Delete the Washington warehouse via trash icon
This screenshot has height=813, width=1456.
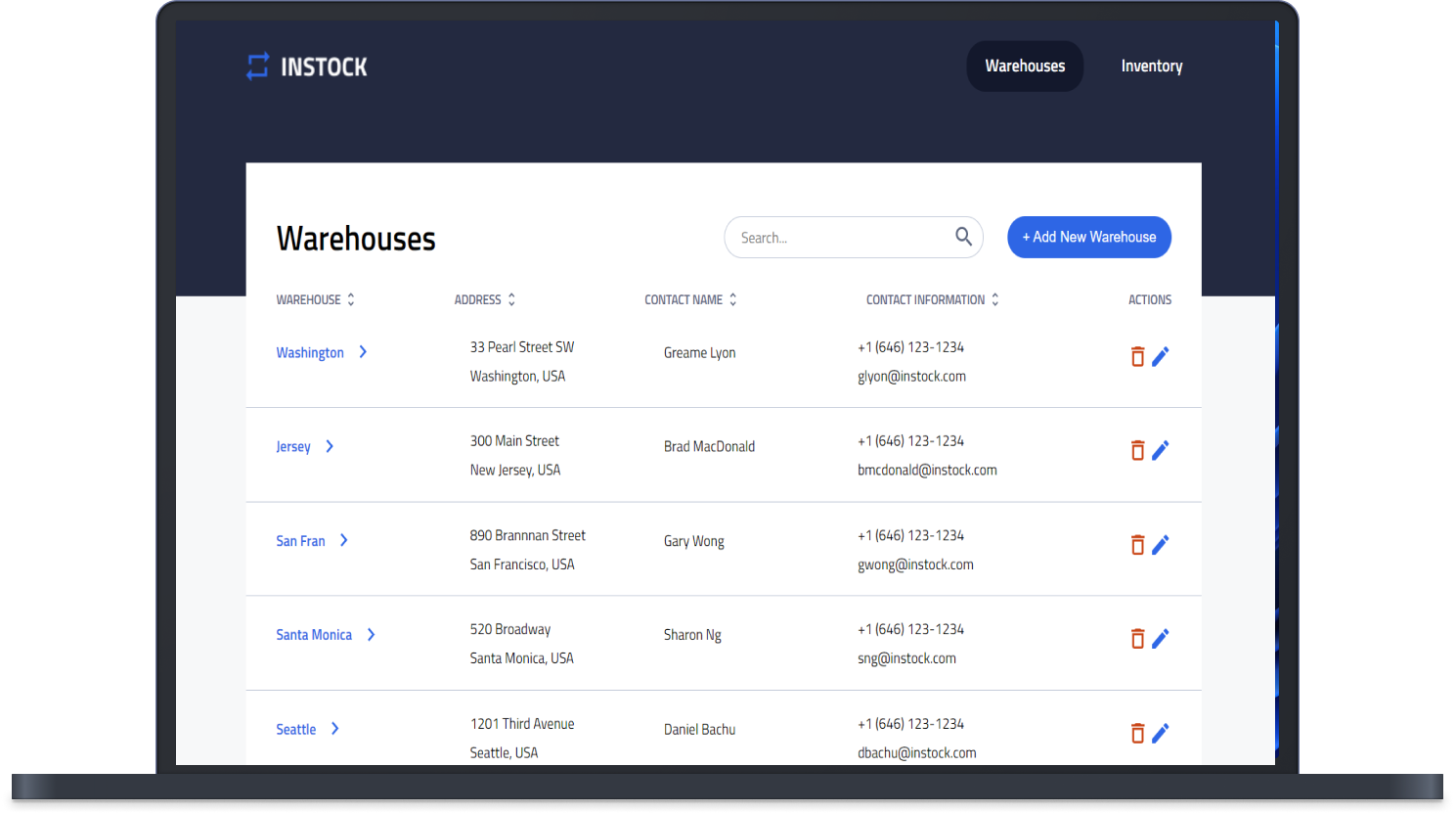1137,356
